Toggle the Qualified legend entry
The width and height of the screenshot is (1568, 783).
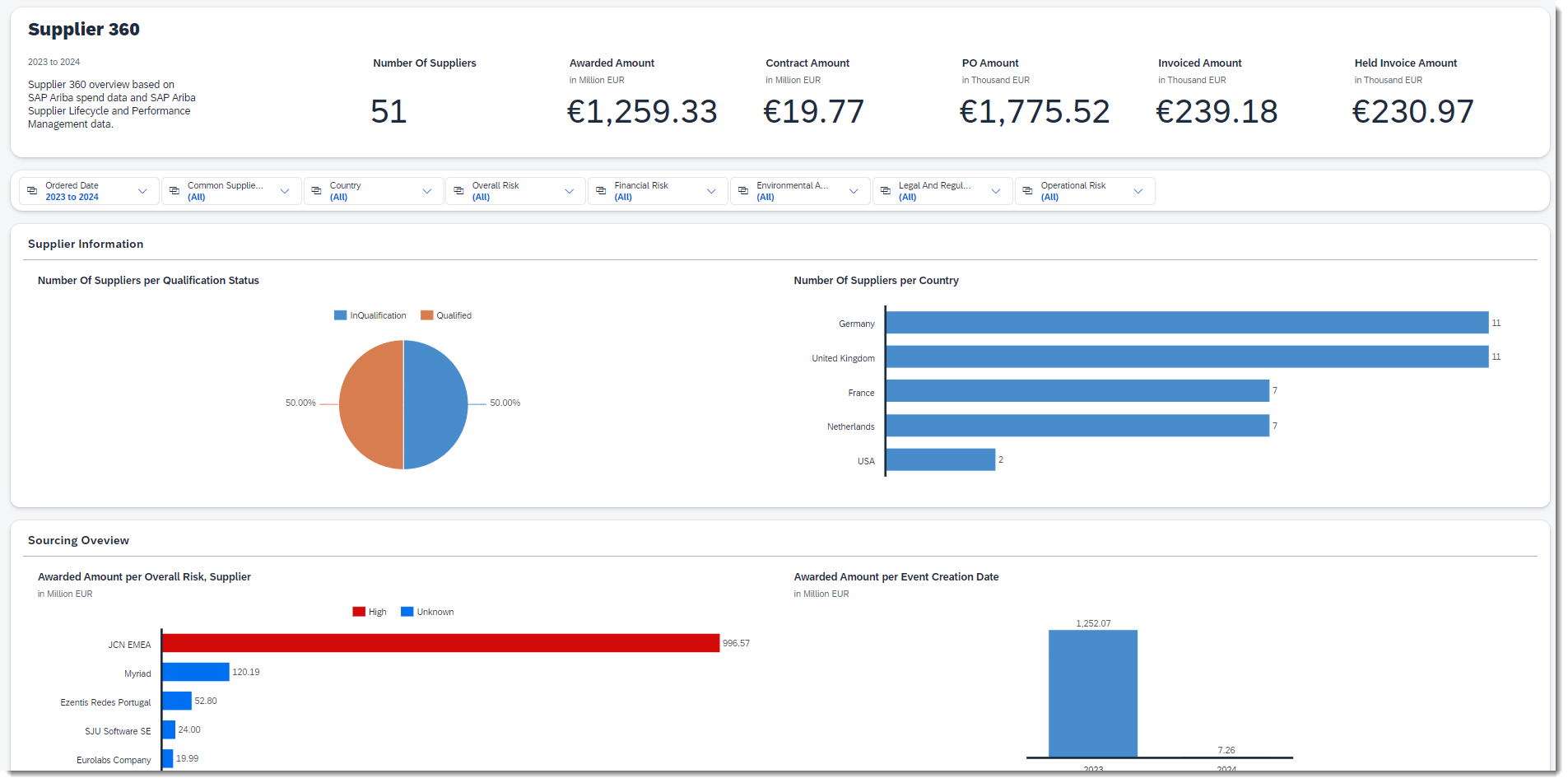click(x=446, y=315)
